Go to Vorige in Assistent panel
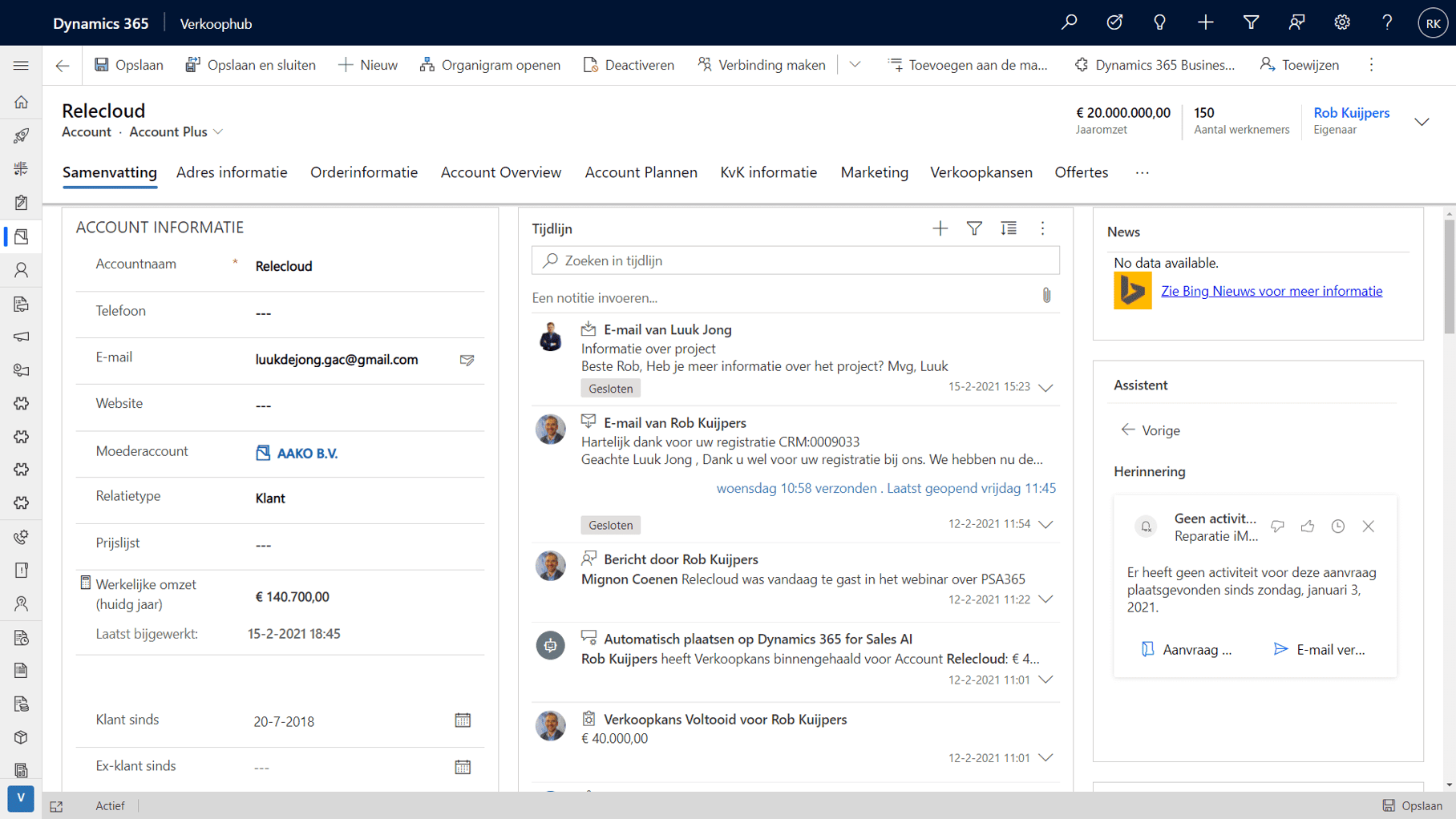 click(x=1150, y=430)
